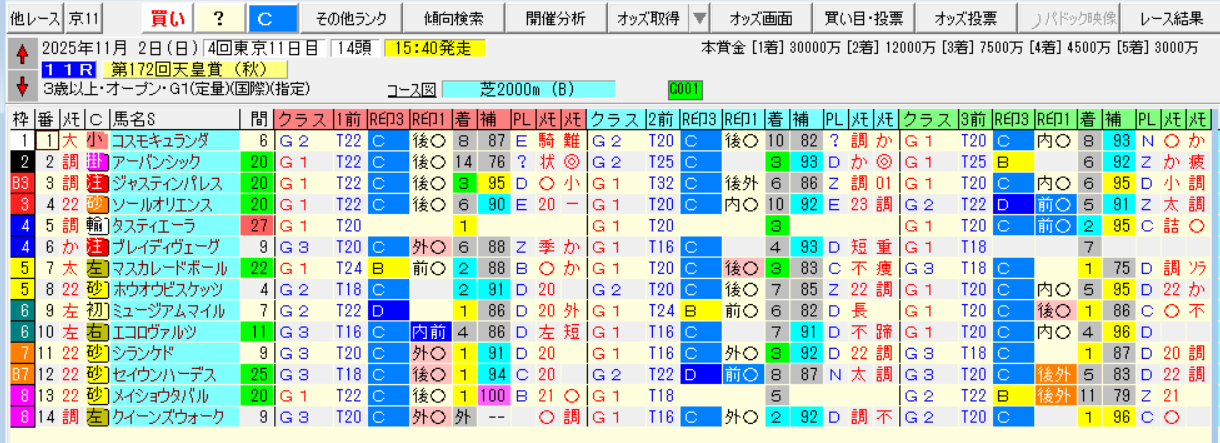Open 開催分析 screen

point(555,18)
